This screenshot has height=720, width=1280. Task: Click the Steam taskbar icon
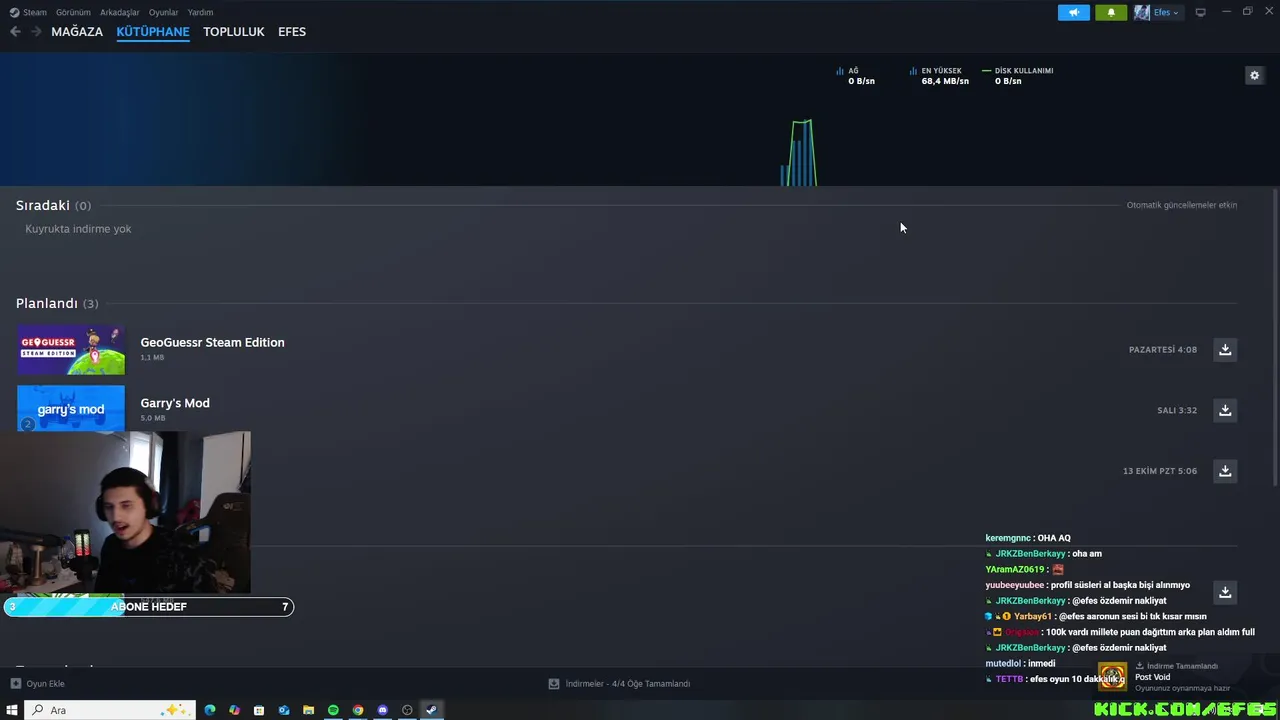click(431, 710)
